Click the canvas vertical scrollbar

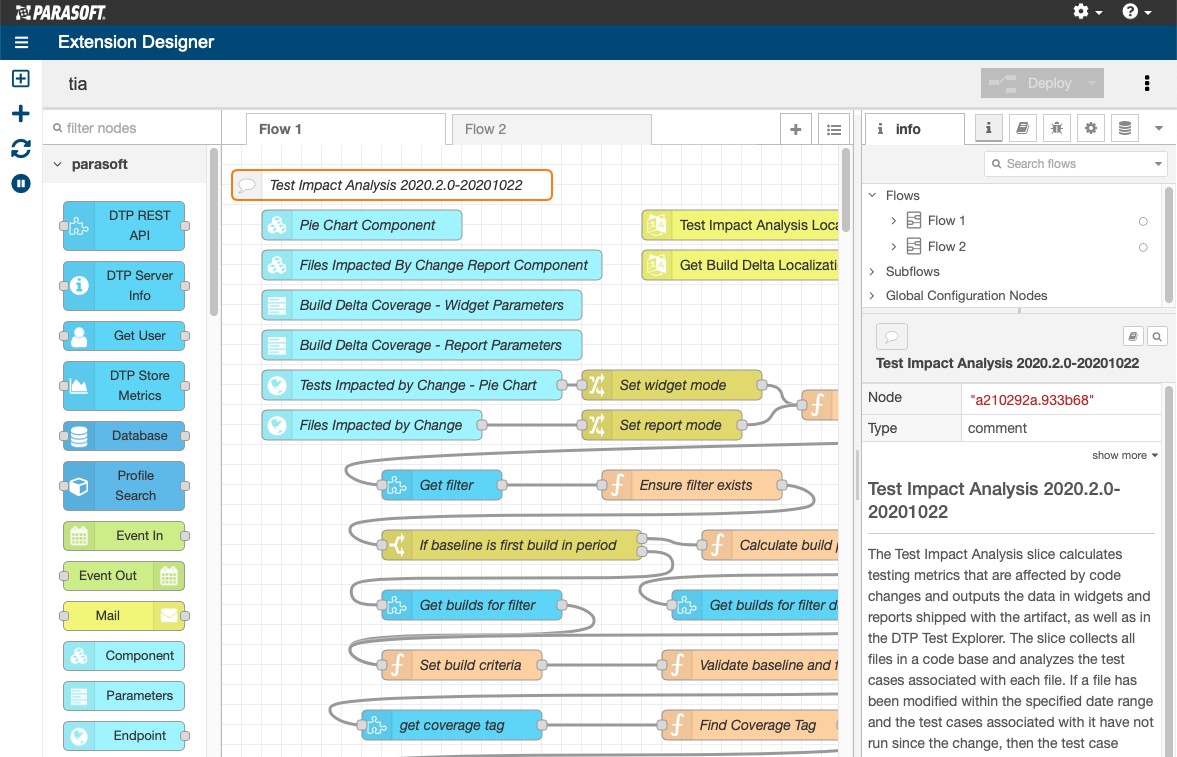pyautogui.click(x=846, y=190)
